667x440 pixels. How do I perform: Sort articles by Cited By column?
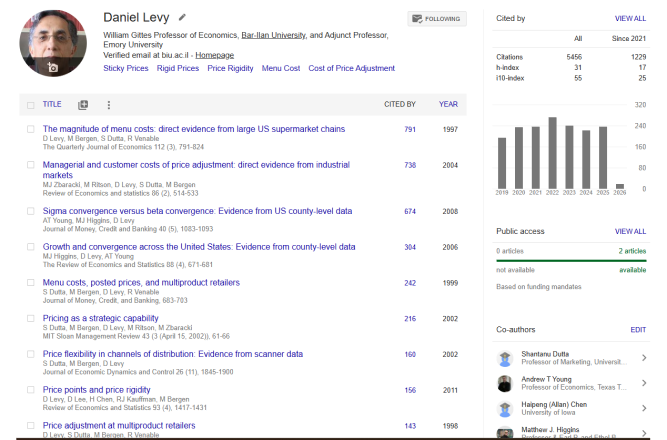400,104
